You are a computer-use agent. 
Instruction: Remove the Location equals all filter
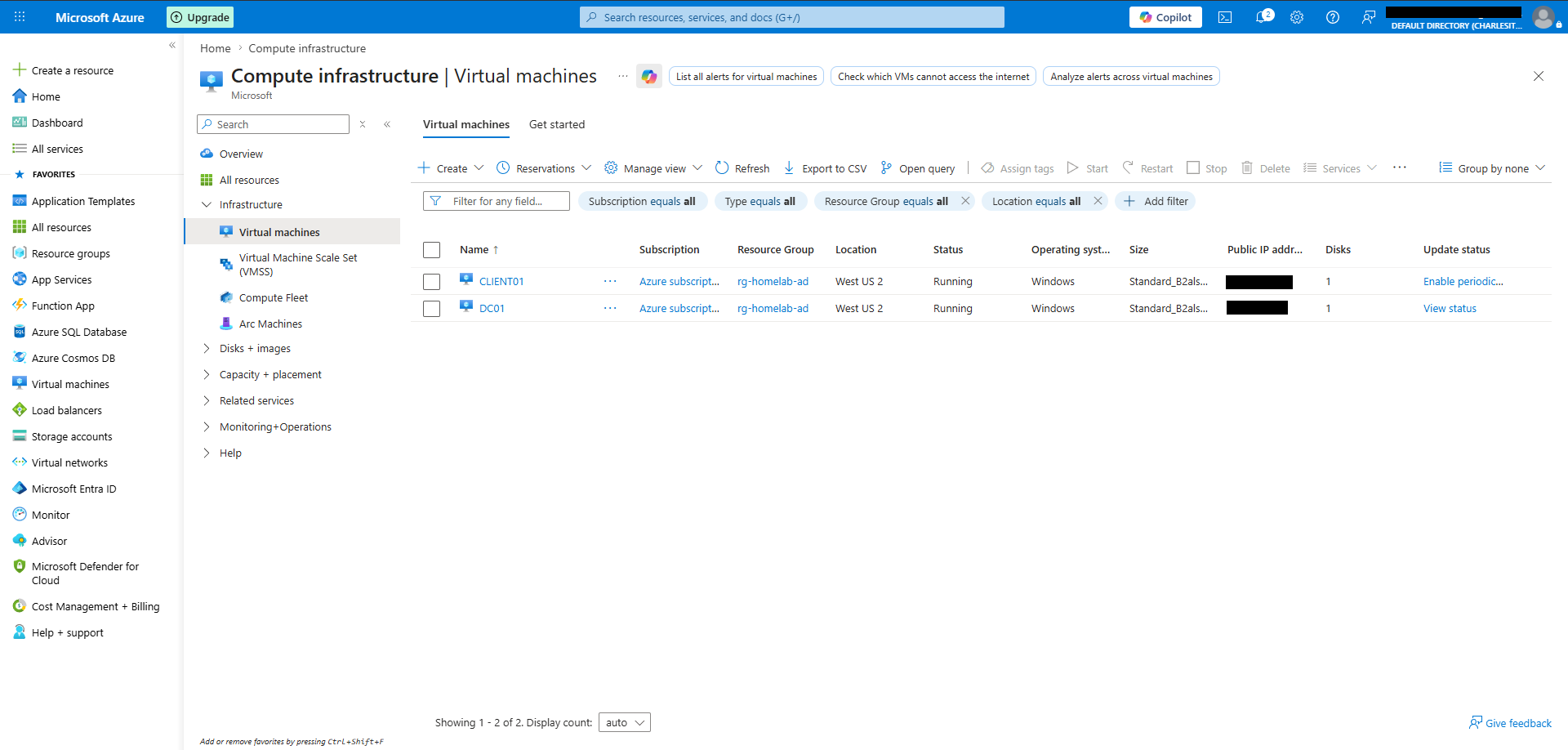tap(1098, 201)
